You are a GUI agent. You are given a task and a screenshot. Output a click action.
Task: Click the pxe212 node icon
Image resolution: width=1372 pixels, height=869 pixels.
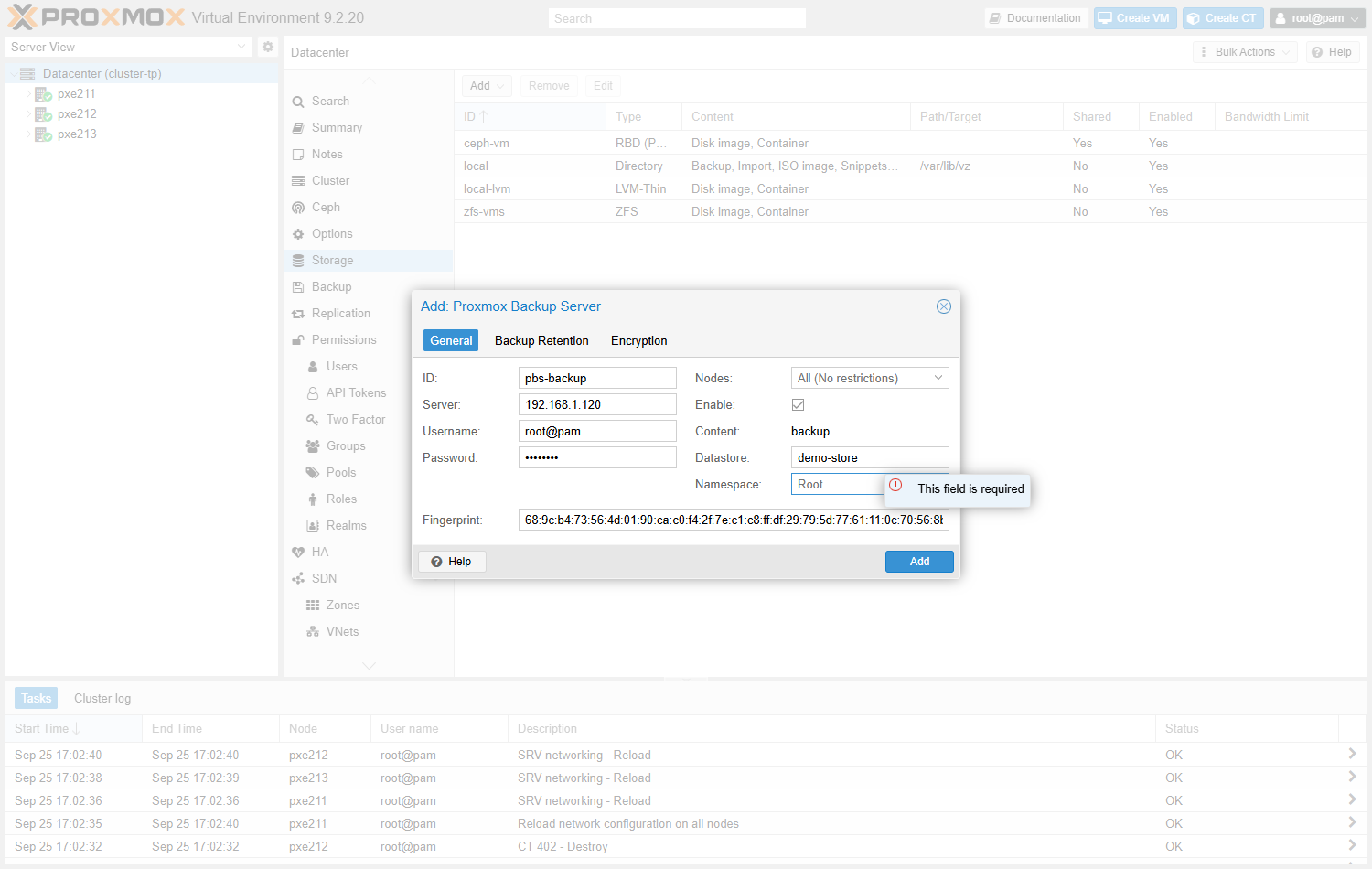pos(43,114)
